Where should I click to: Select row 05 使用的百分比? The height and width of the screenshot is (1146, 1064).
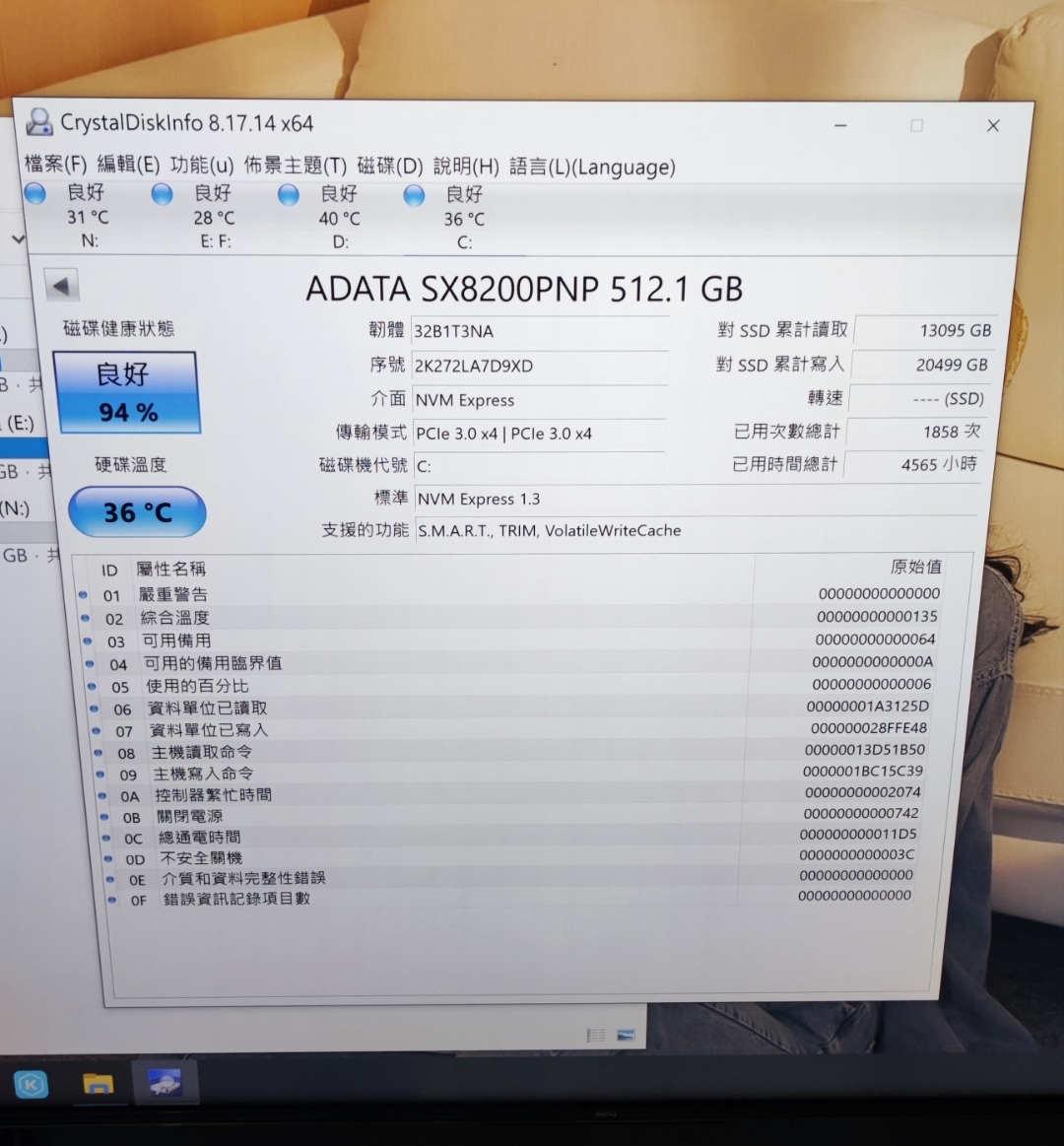[x=511, y=686]
